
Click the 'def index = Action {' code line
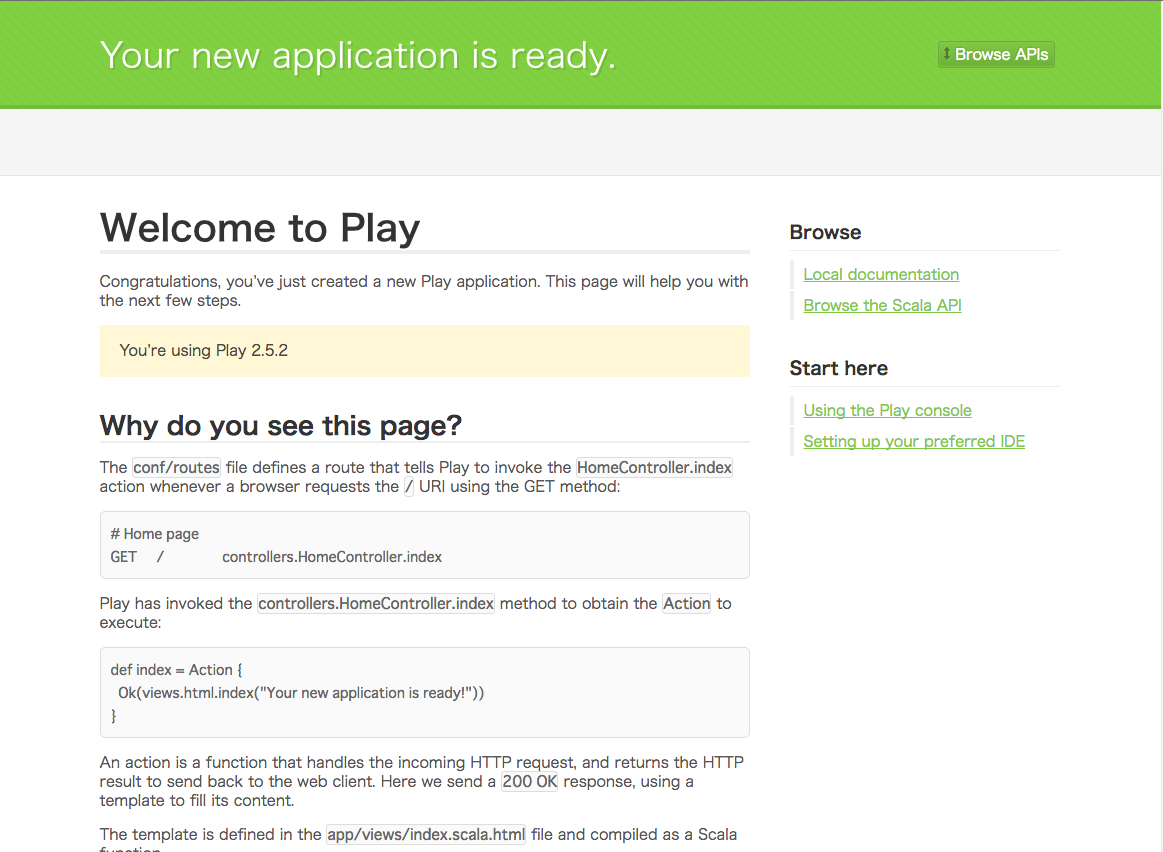click(177, 670)
